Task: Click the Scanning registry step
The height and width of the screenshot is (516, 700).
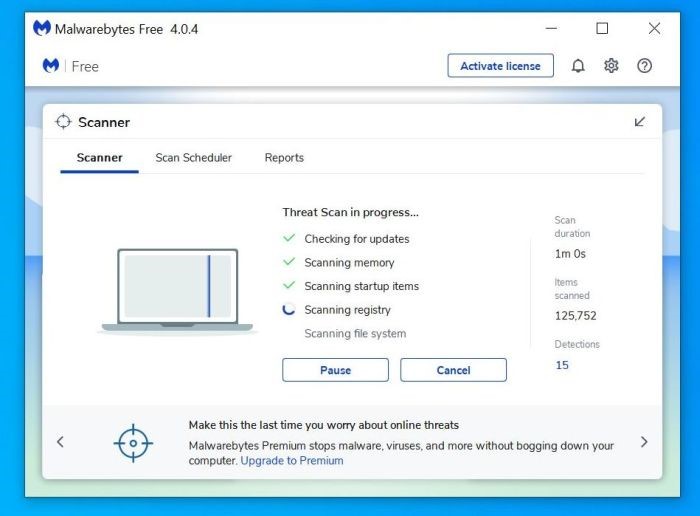Action: tap(347, 310)
